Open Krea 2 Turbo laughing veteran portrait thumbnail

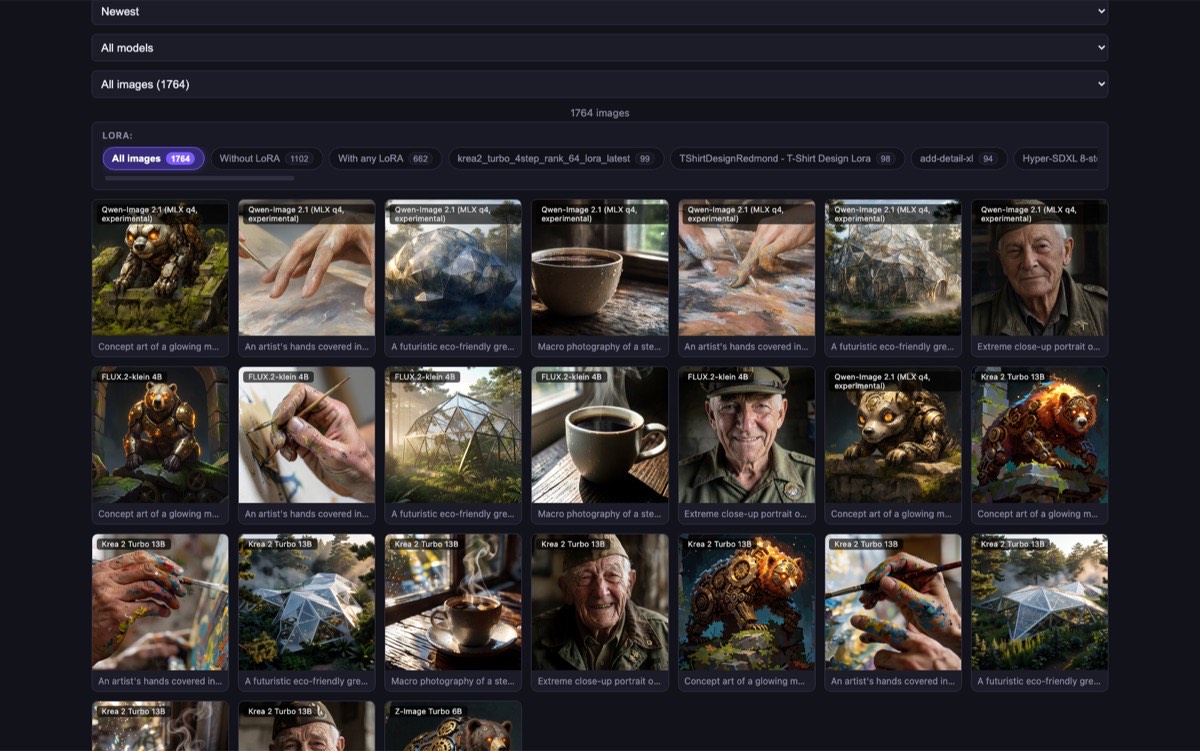600,602
